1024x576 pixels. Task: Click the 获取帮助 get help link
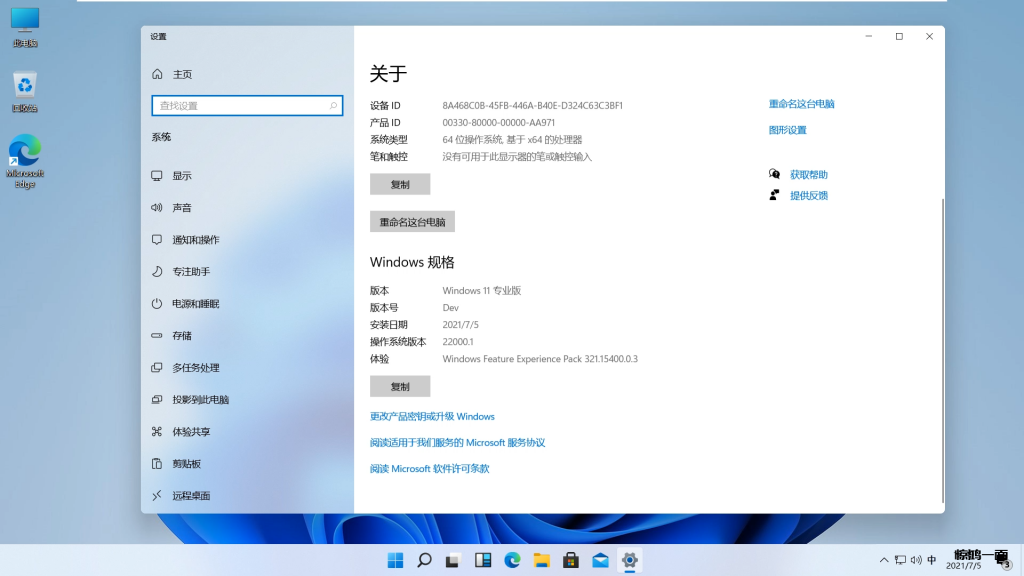808,175
